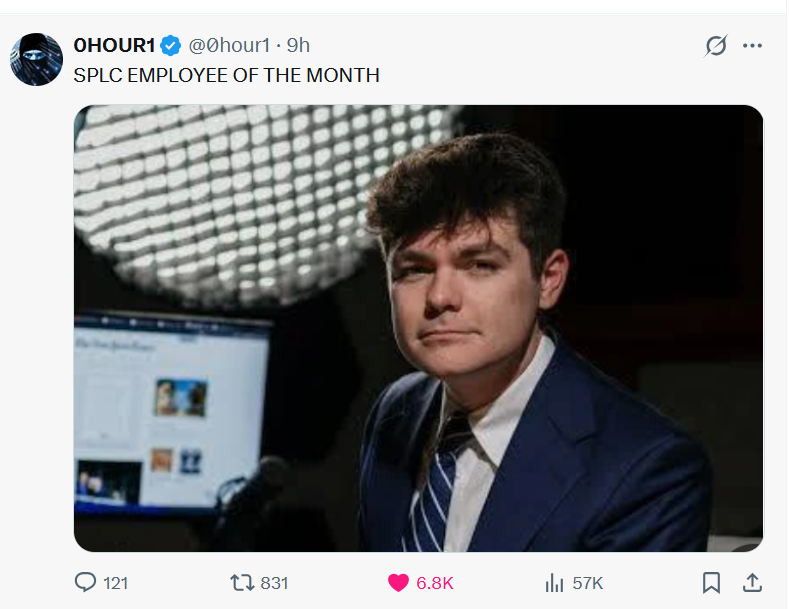Open the Grok explain icon
Image resolution: width=789 pixels, height=609 pixels.
pos(716,46)
